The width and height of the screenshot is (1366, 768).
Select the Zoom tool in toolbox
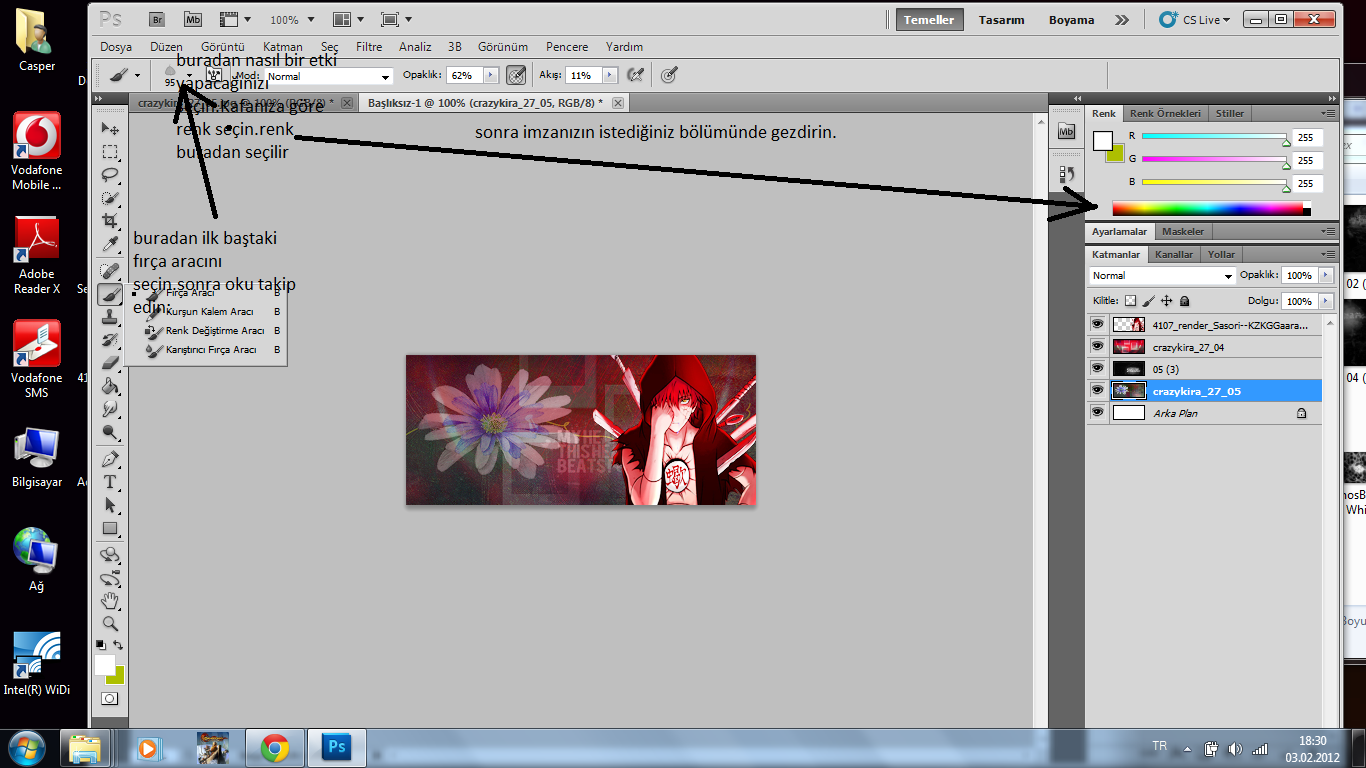point(110,624)
